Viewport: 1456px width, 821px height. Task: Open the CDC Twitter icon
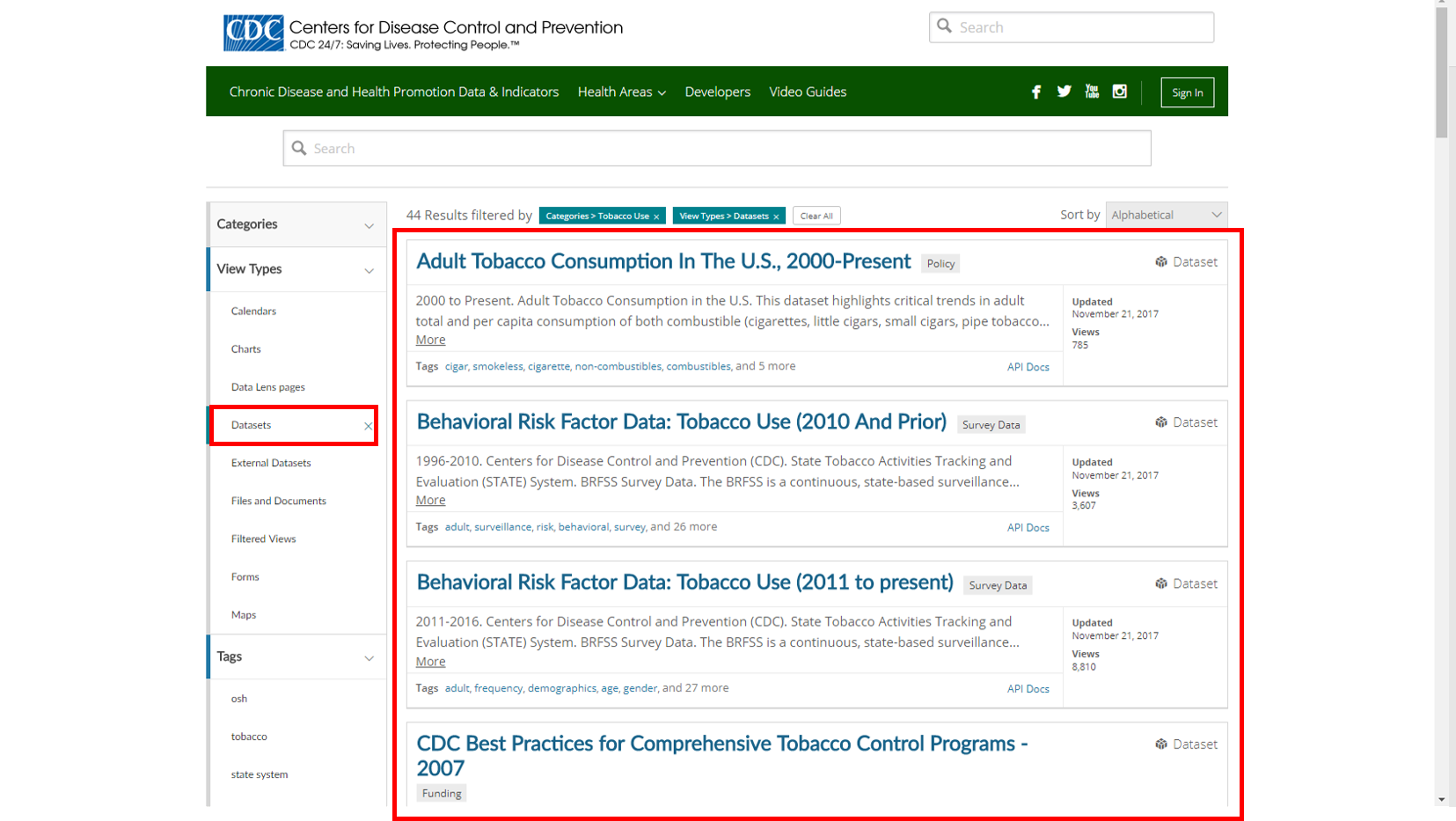click(1064, 92)
